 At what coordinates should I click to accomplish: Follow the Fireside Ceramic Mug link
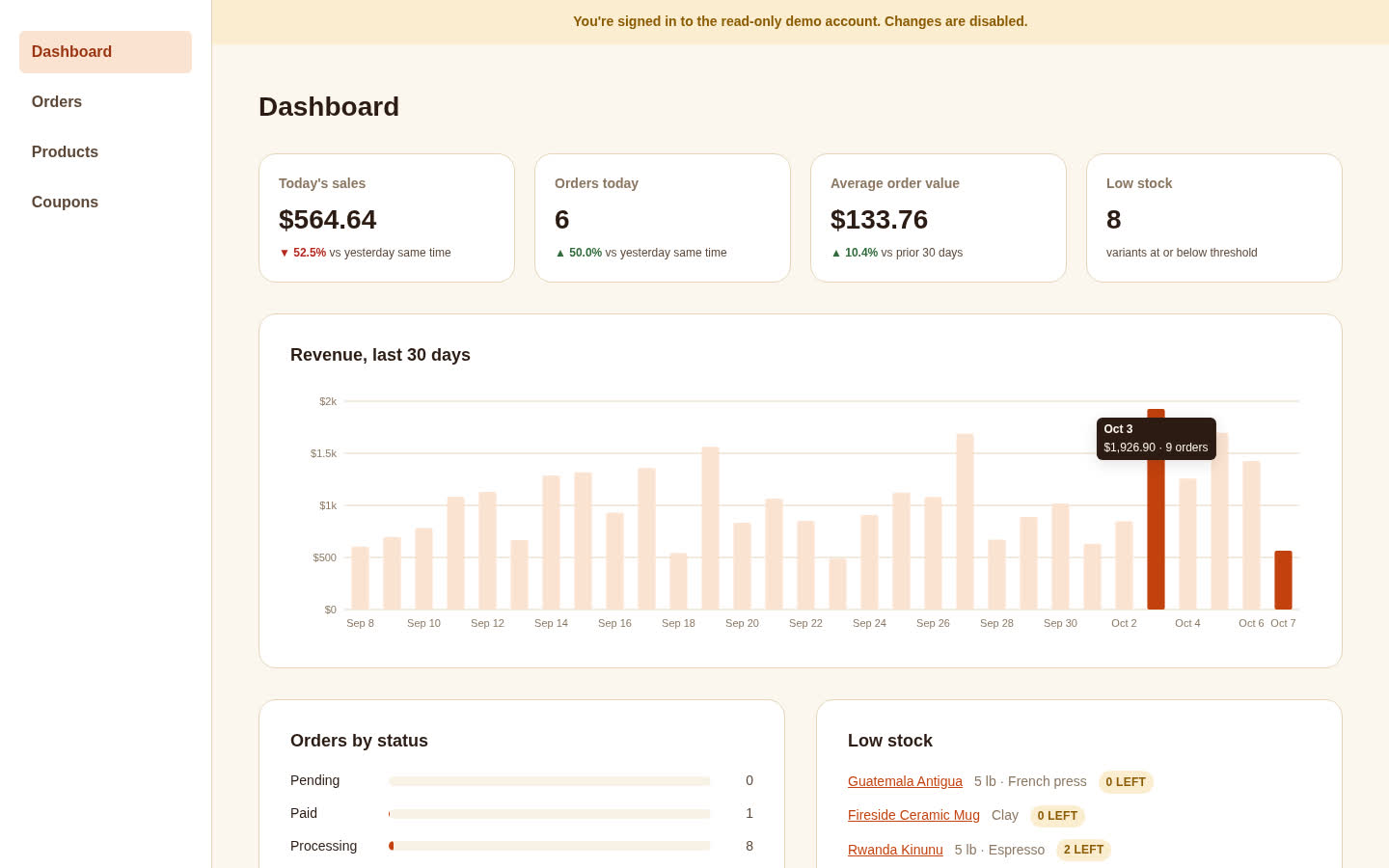tap(913, 815)
